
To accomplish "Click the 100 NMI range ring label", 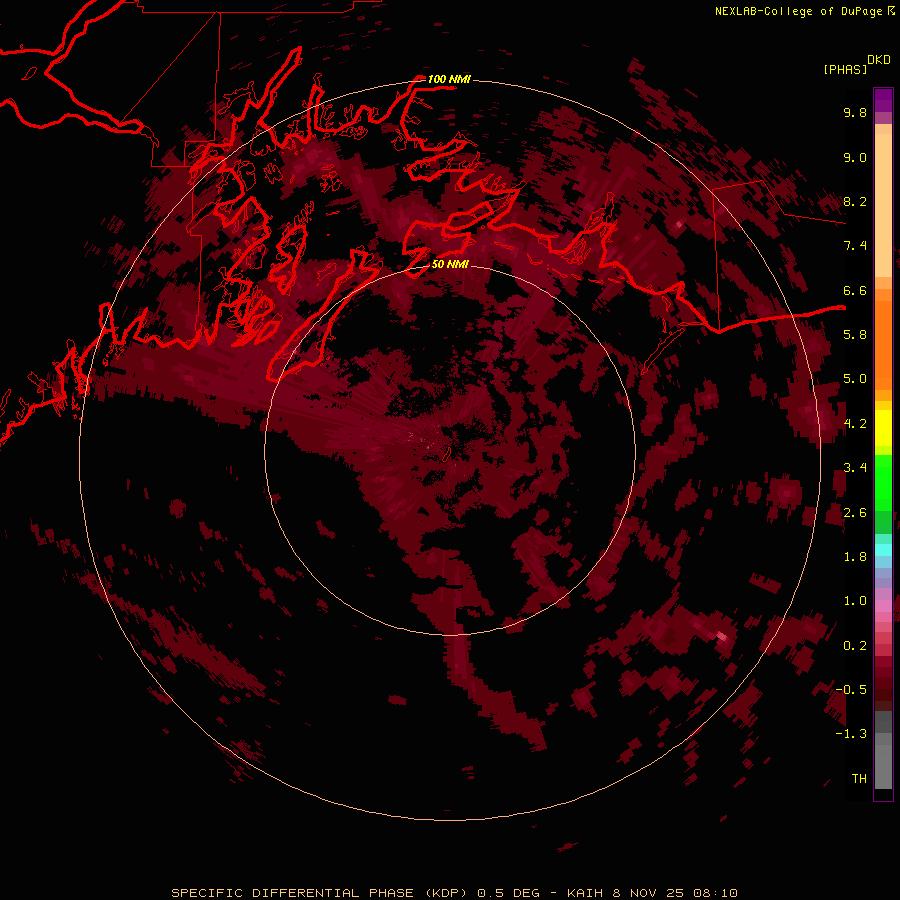I will pos(449,79).
